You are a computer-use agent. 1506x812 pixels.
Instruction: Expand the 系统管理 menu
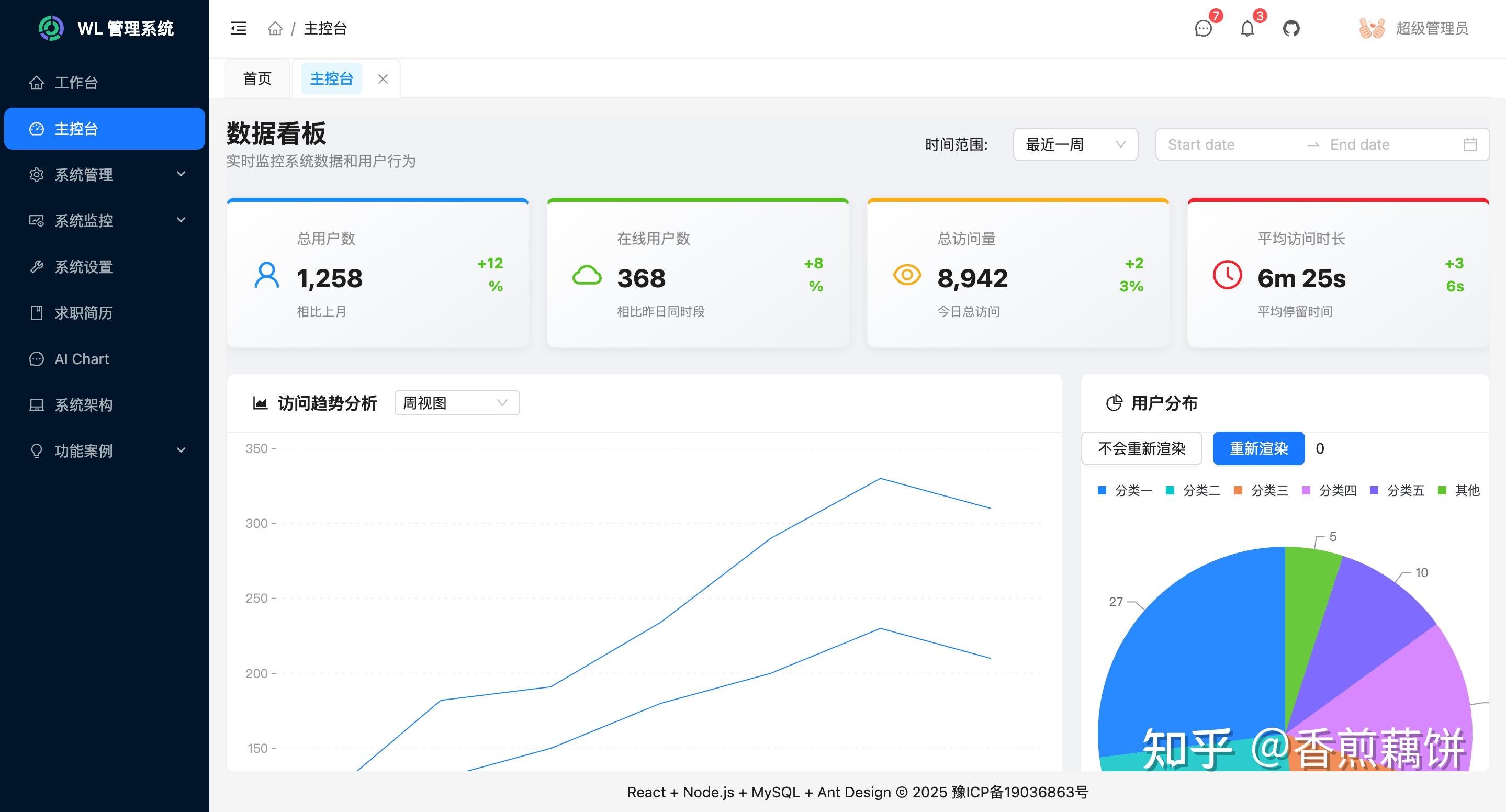coord(84,174)
